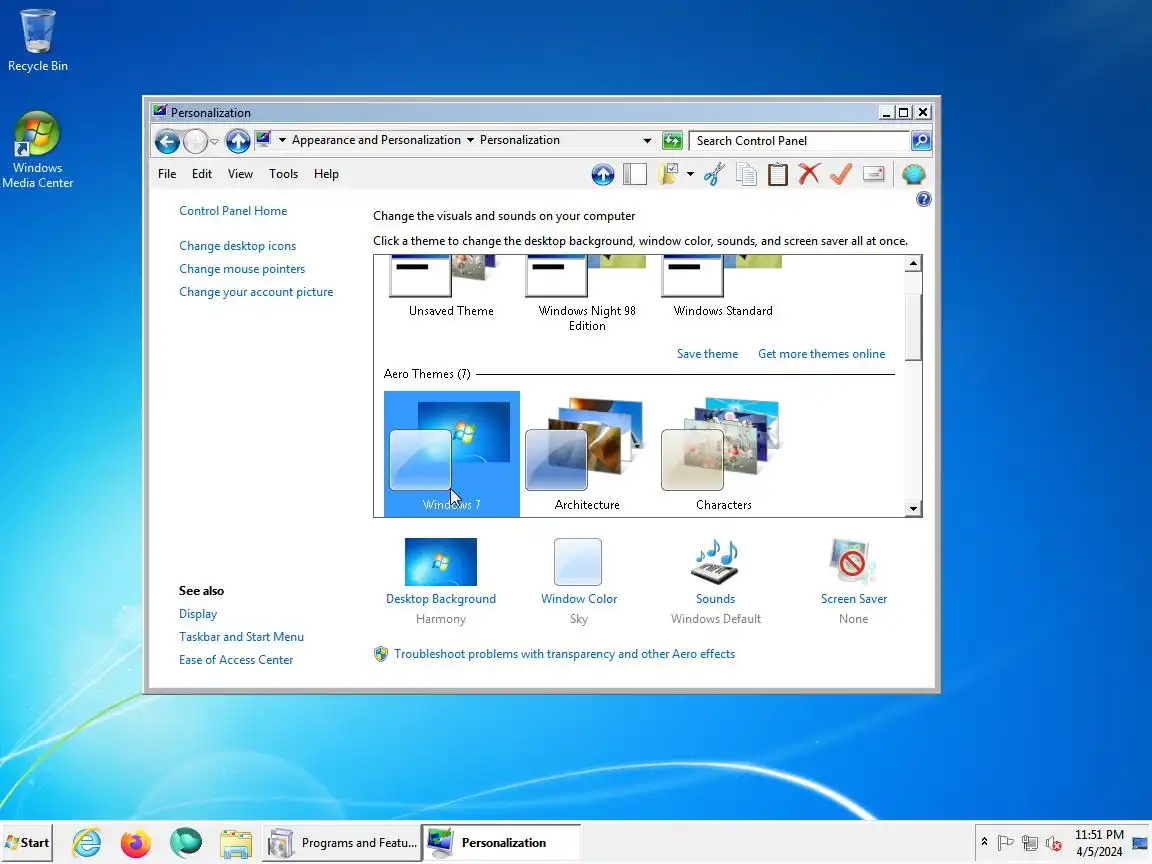Screen dimensions: 1152x864
Task: Click the clipboard Paste icon
Action: click(x=777, y=174)
